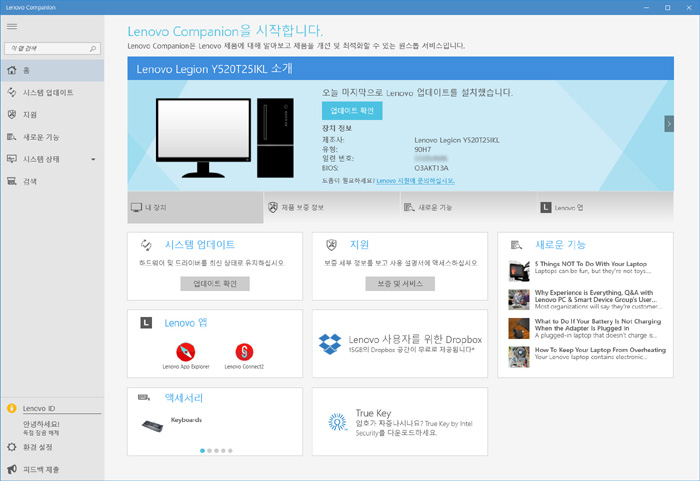The width and height of the screenshot is (700, 481).
Task: Go to next banner slide arrow
Action: click(669, 124)
